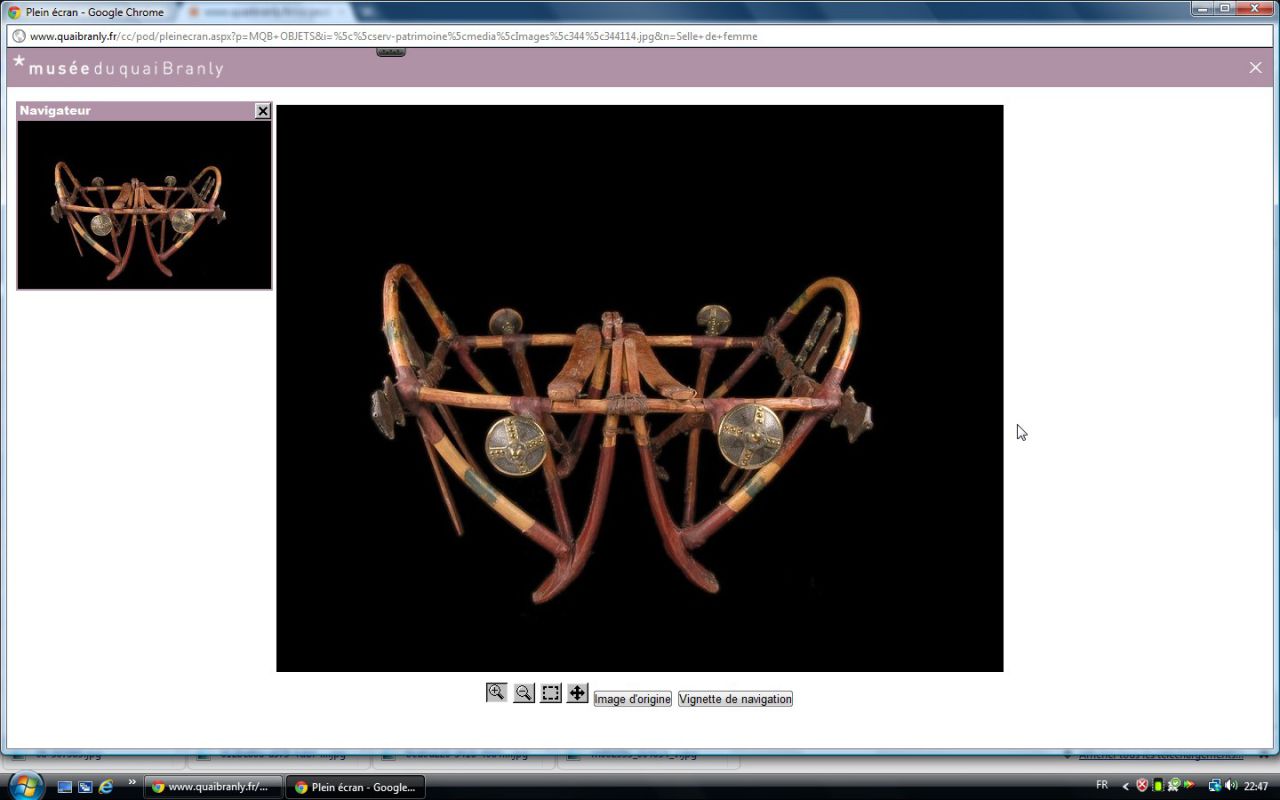This screenshot has width=1280, height=800.
Task: Open the Windows Start menu
Action: click(x=24, y=785)
